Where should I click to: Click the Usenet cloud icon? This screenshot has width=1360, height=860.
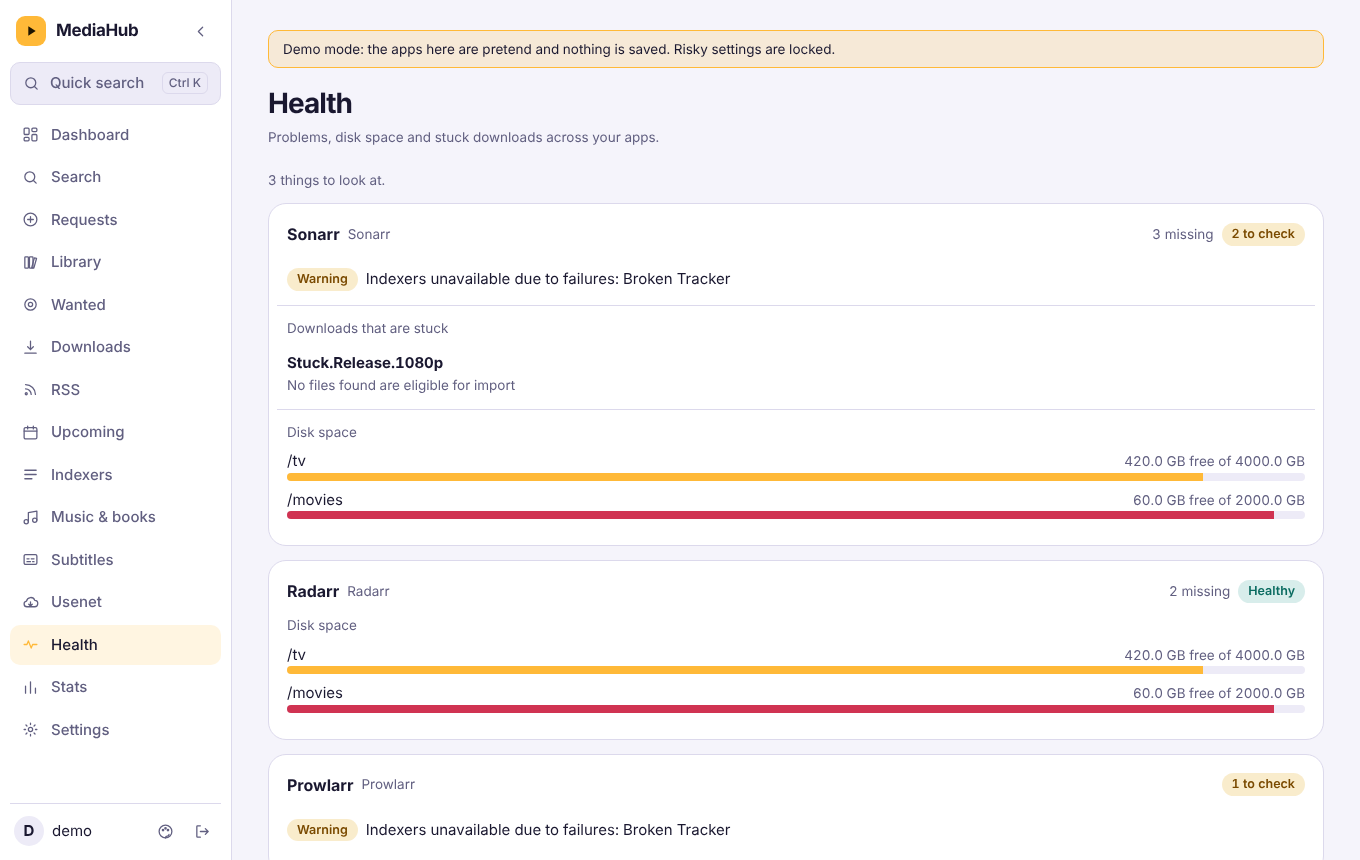tap(30, 602)
